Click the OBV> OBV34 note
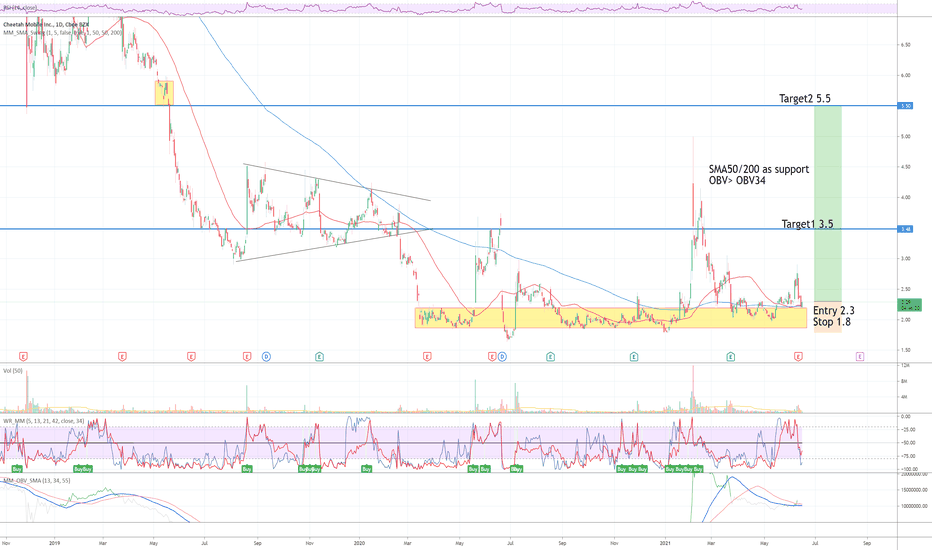Viewport: 932px width, 550px height. pyautogui.click(x=737, y=180)
